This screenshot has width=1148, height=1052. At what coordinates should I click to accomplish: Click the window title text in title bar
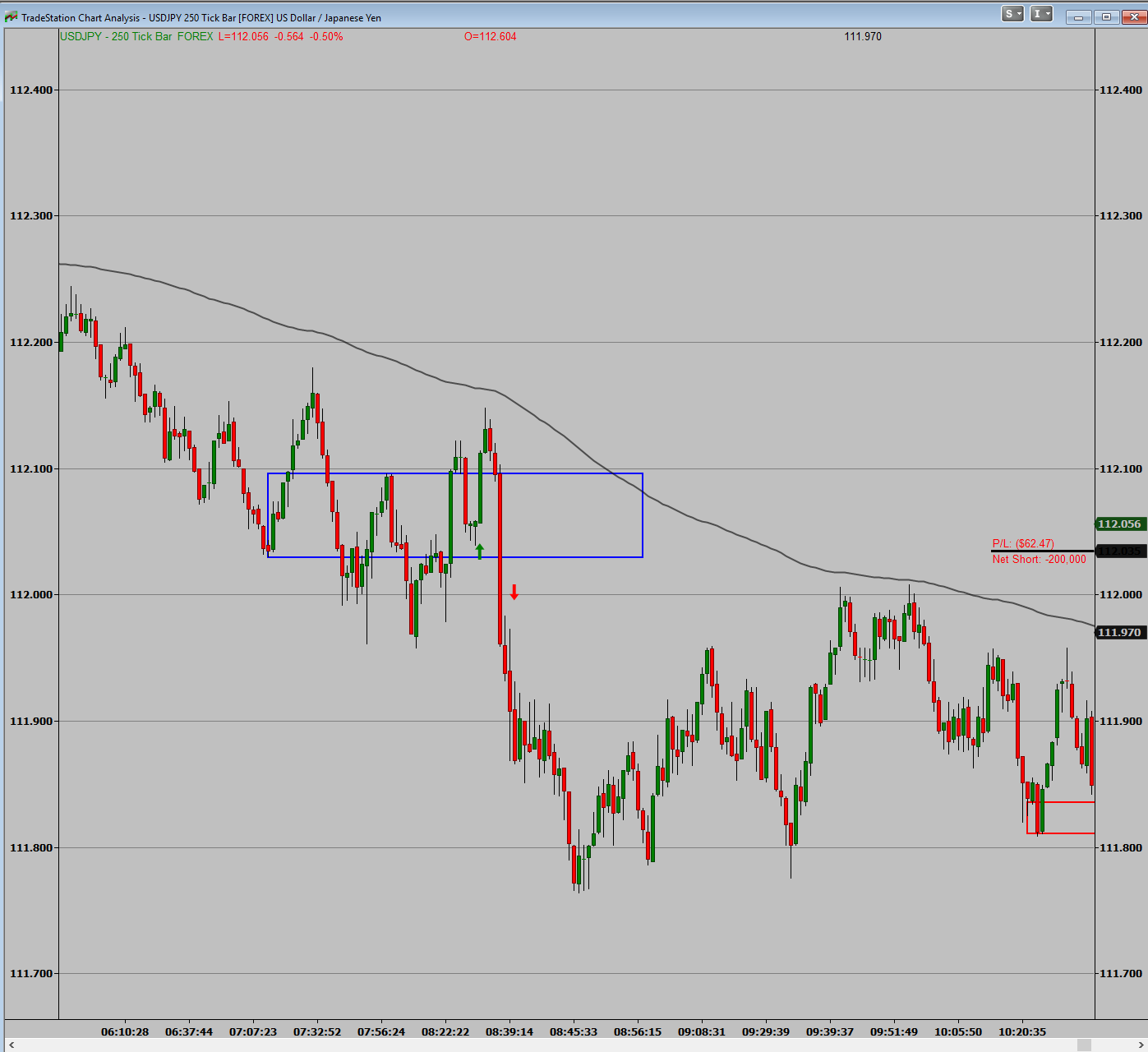[x=201, y=18]
